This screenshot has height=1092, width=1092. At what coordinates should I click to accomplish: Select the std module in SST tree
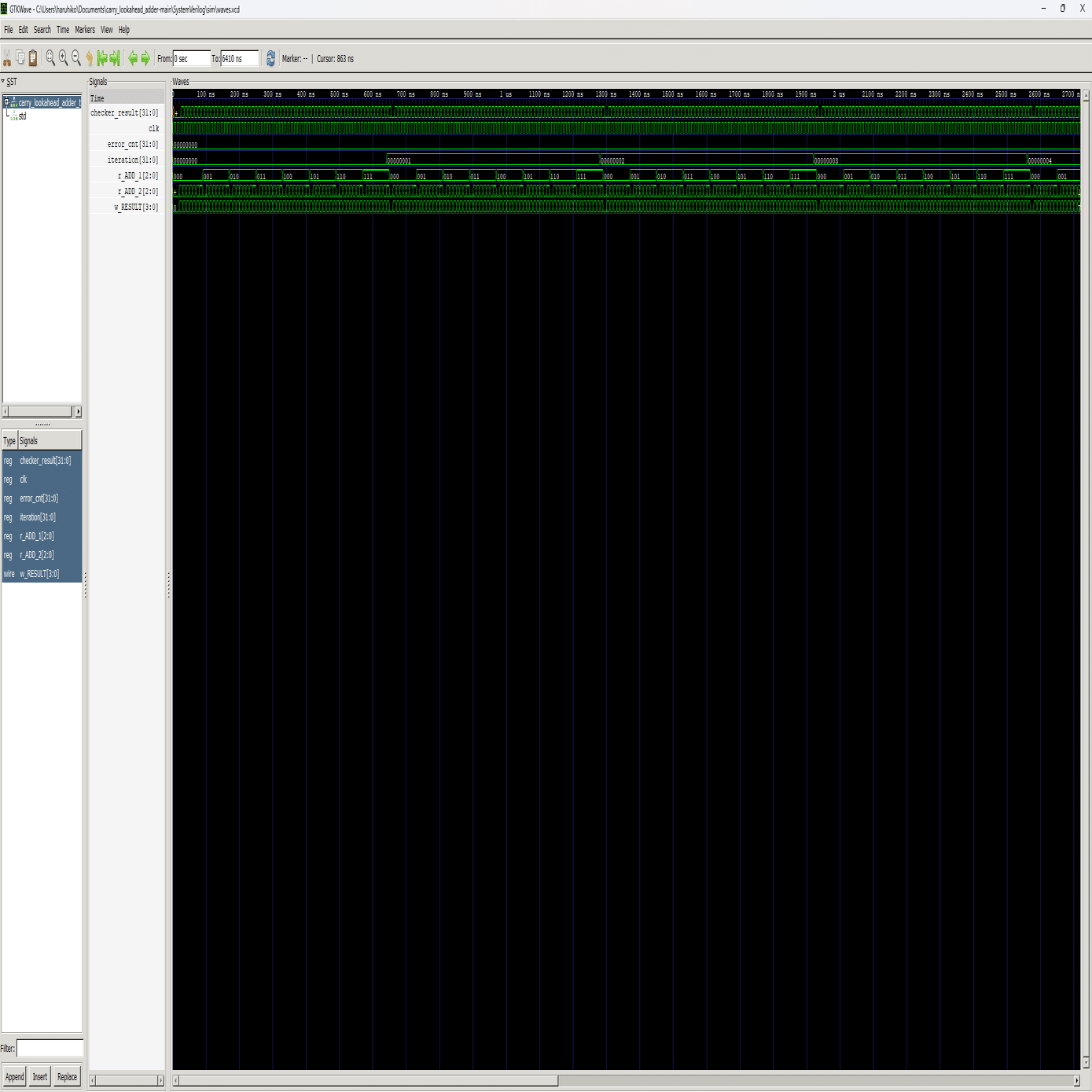pyautogui.click(x=23, y=116)
